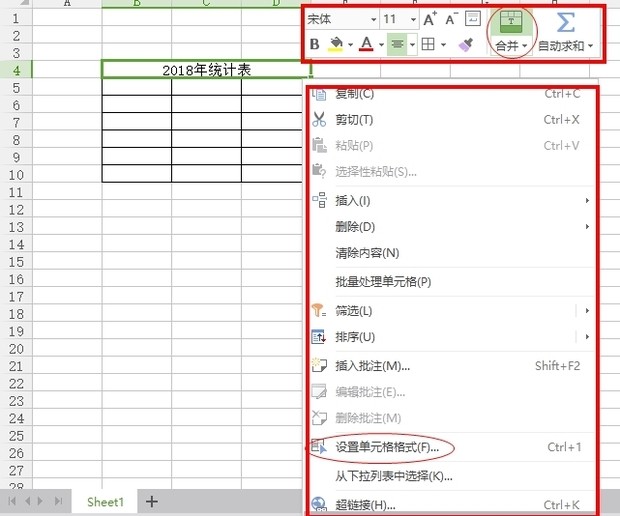620x516 pixels.
Task: Click the merge cells icon
Action: pyautogui.click(x=511, y=22)
